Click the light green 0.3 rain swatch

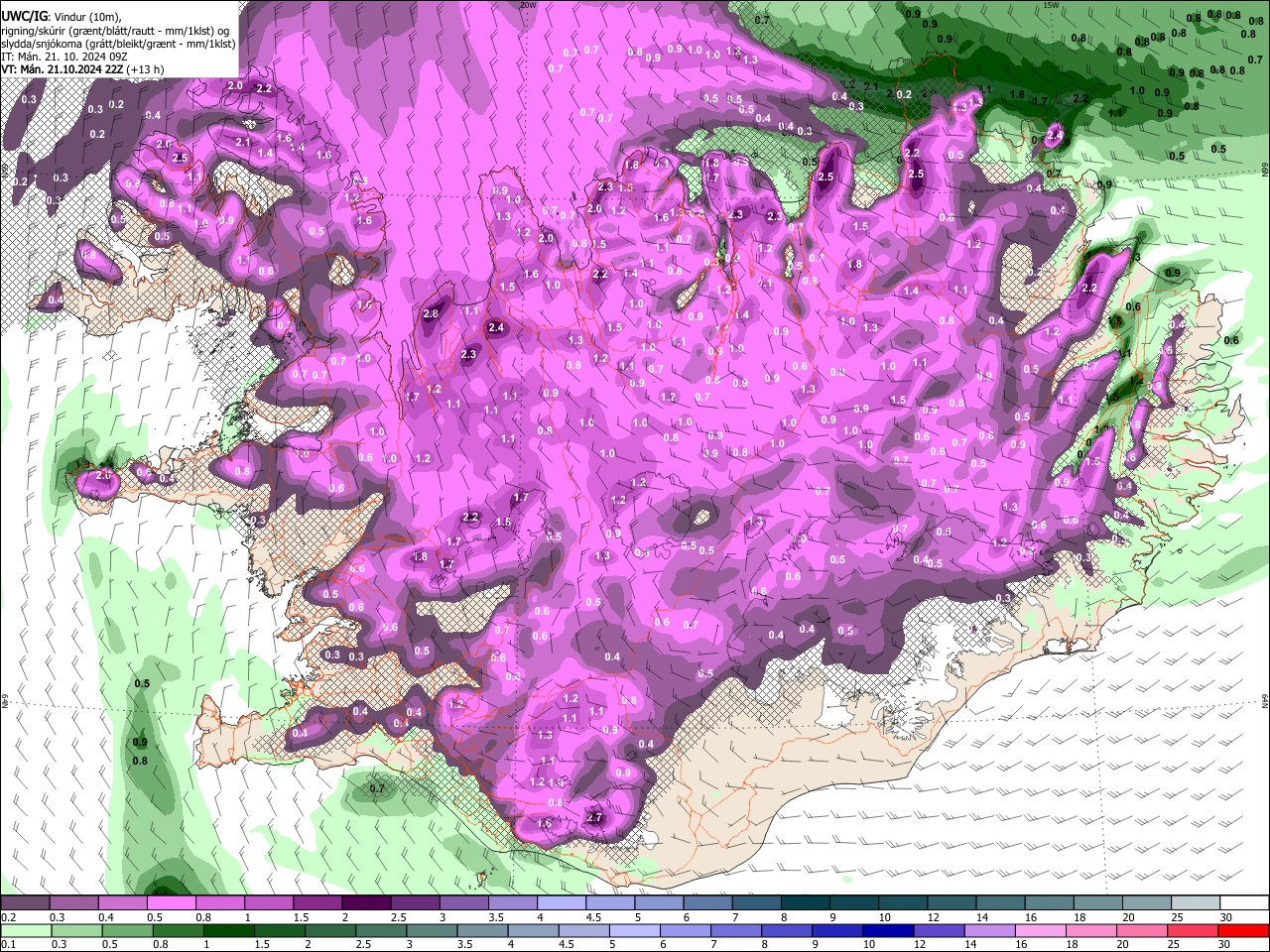pyautogui.click(x=76, y=930)
